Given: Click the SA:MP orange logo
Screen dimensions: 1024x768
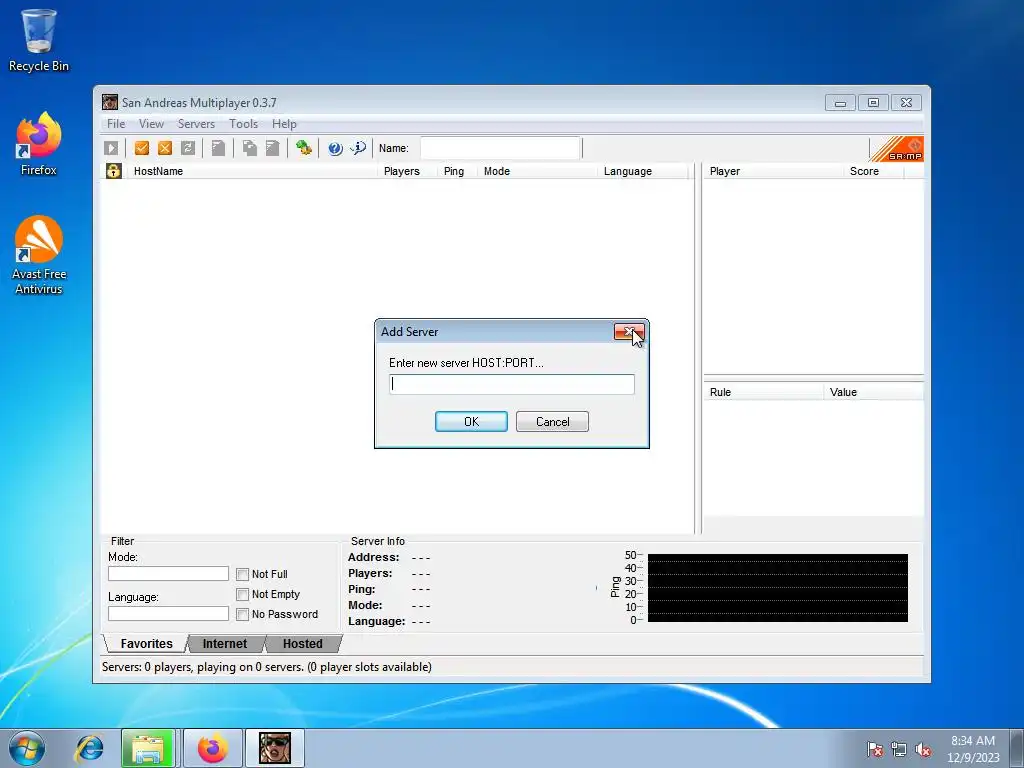Looking at the screenshot, I should click(897, 149).
